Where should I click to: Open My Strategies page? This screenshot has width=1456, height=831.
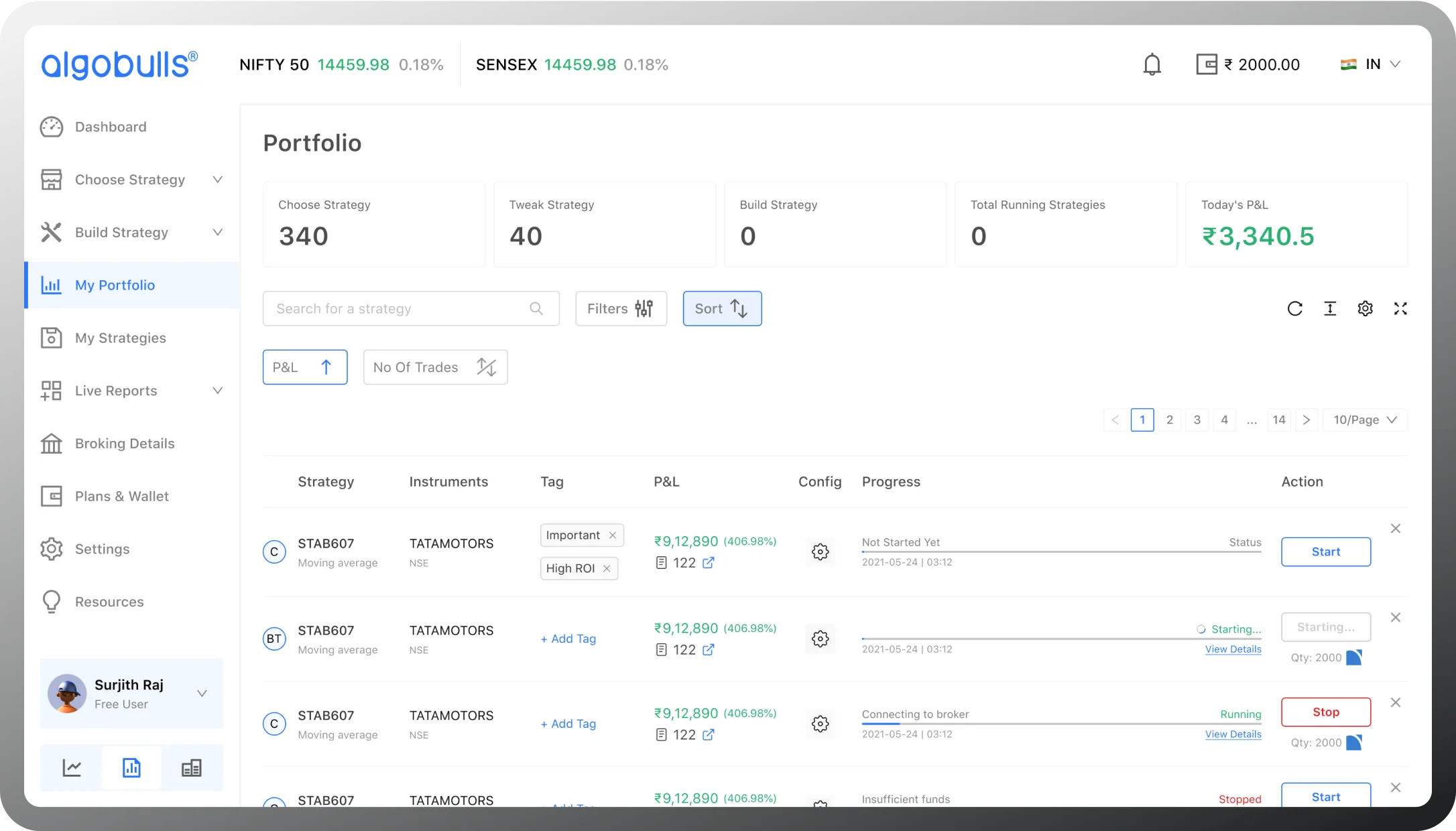[x=103, y=338]
